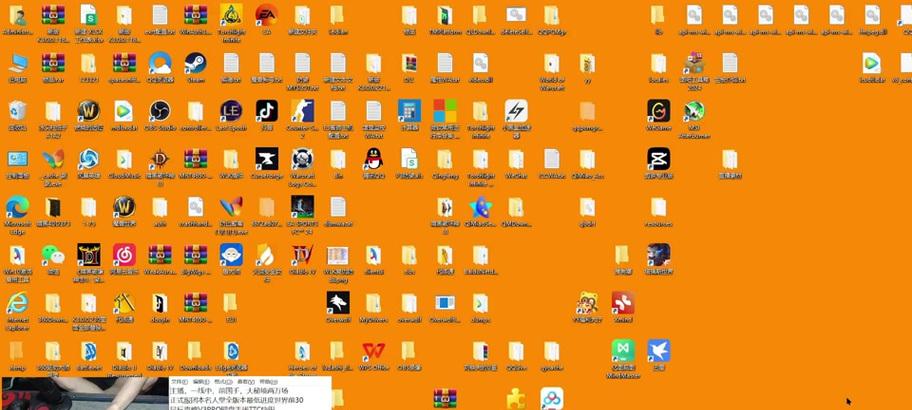This screenshot has width=912, height=410.
Task: Launch the WPS Office shortcut
Action: (x=373, y=351)
